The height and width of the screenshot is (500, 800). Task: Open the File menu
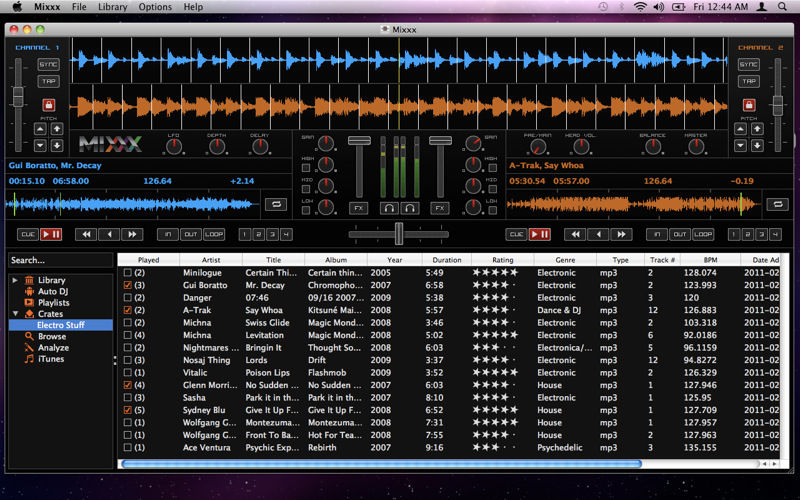(x=79, y=7)
